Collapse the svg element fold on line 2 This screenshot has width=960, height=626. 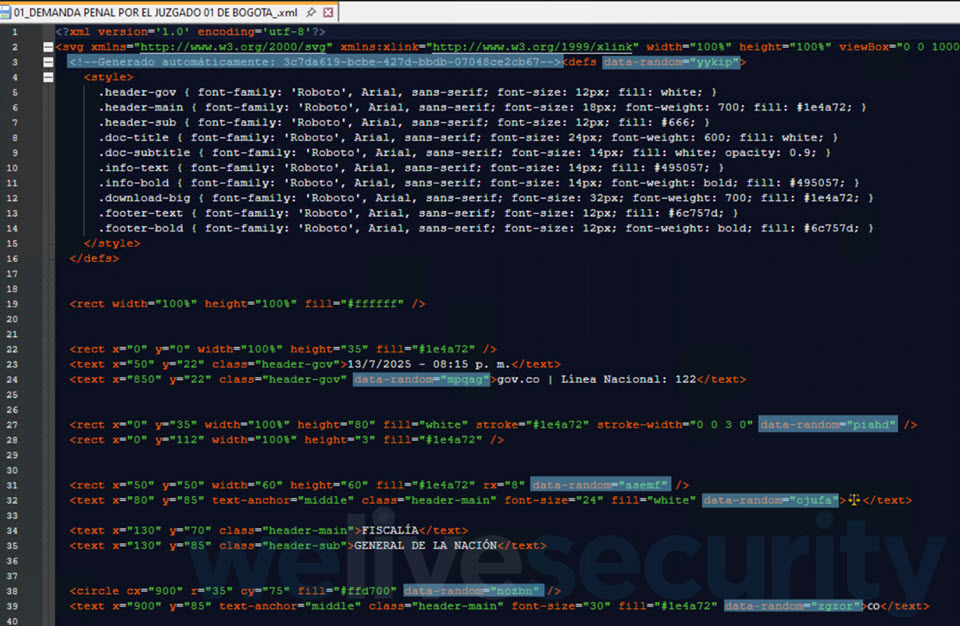click(x=47, y=47)
